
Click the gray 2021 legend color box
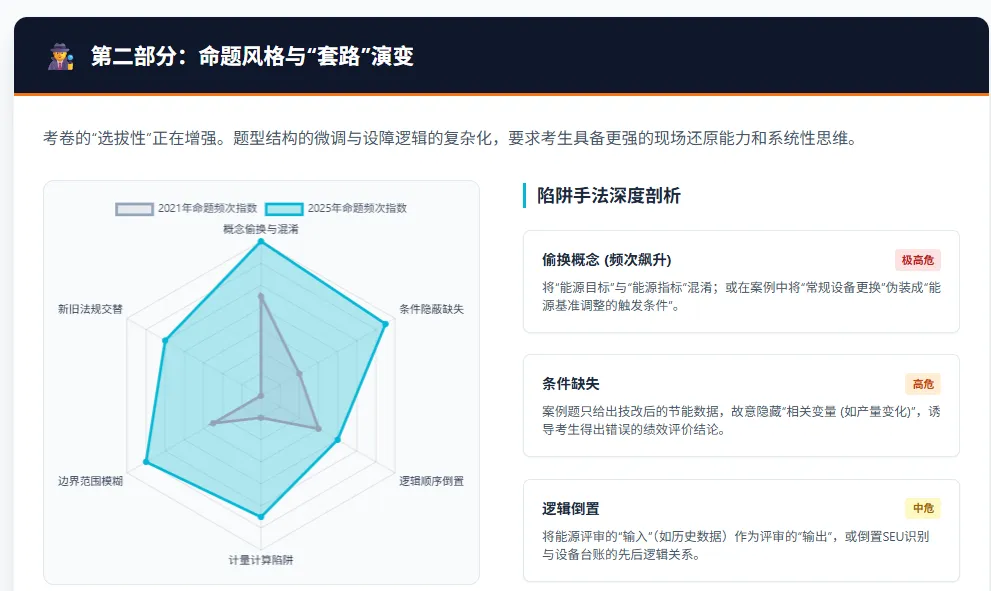135,209
